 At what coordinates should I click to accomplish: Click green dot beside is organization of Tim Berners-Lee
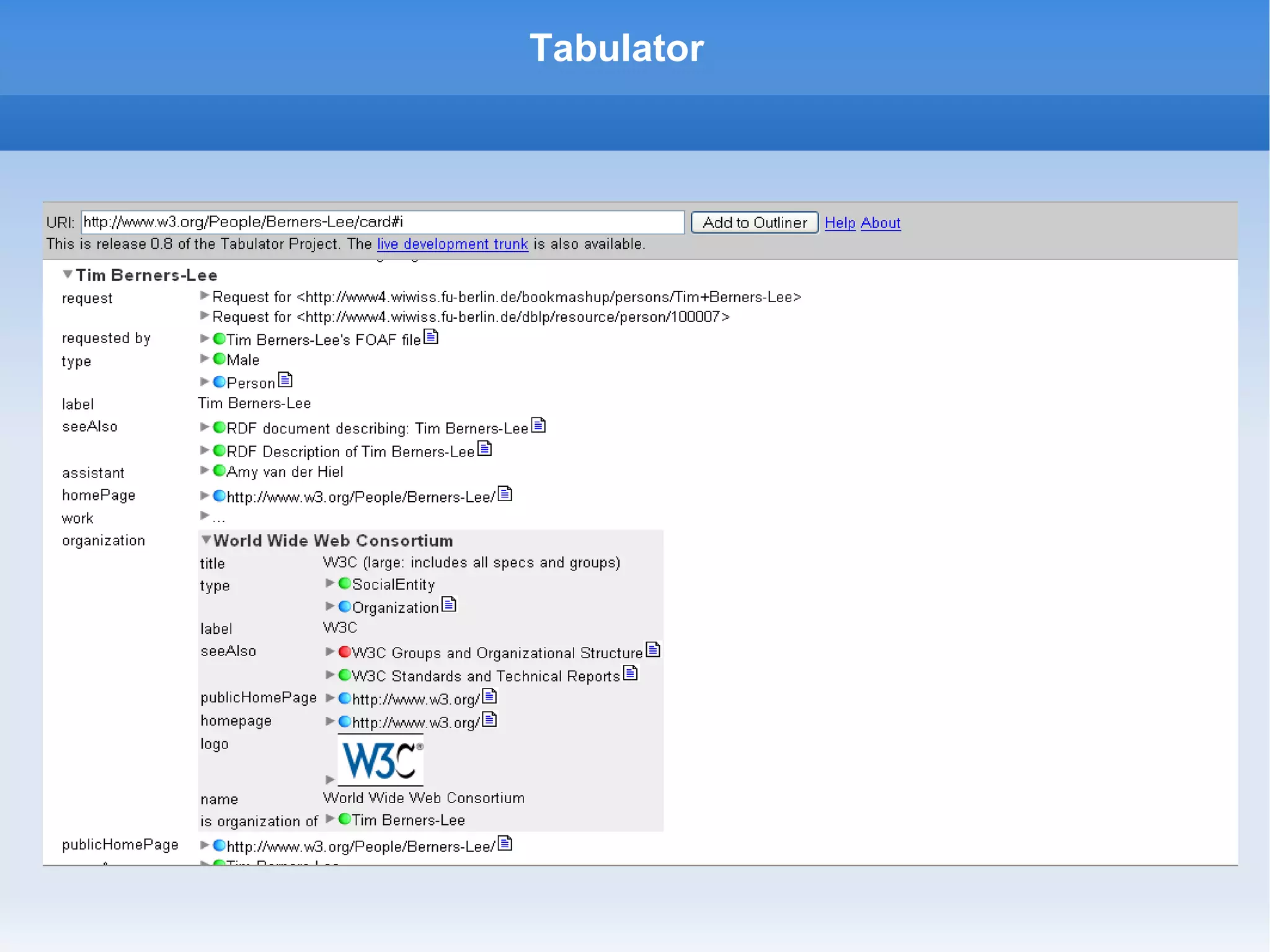tap(345, 819)
